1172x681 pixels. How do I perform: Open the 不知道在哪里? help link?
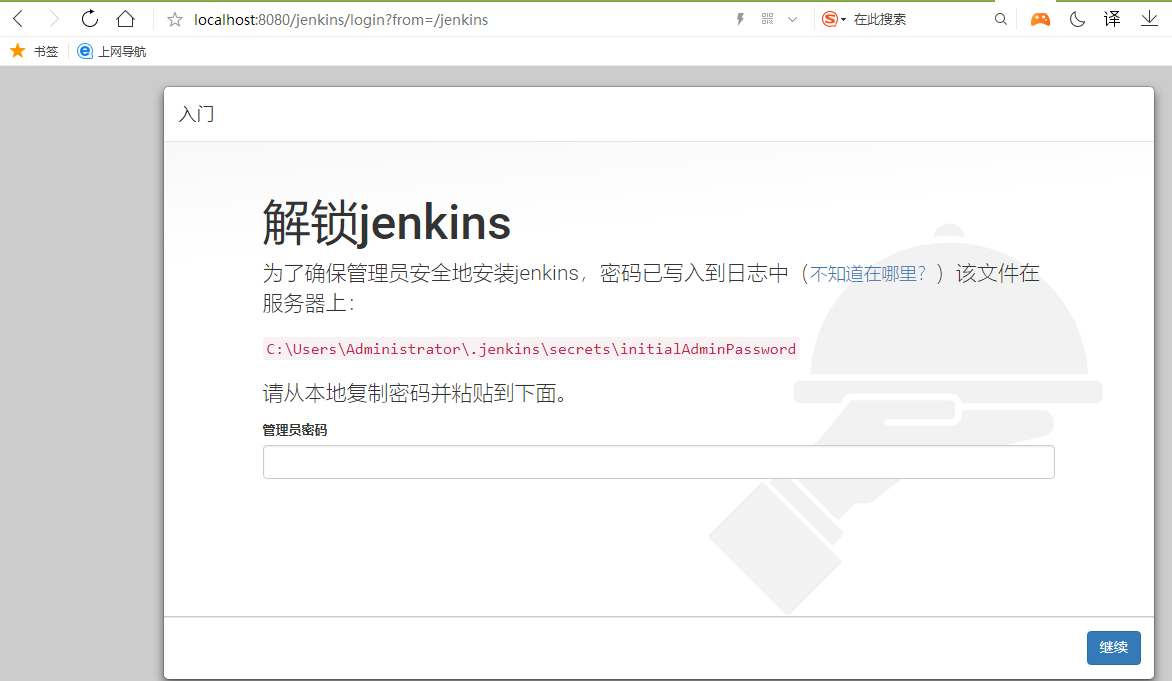pyautogui.click(x=868, y=274)
